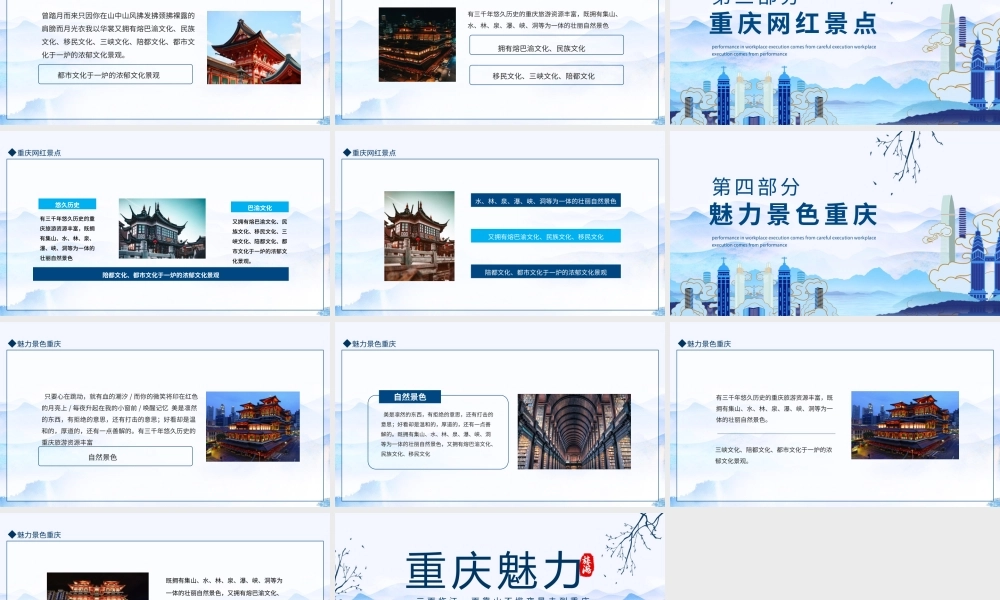The height and width of the screenshot is (600, 1000).
Task: Click the paragraph starting 美是凛然的东西 in the rounded box
Action: 436,434
